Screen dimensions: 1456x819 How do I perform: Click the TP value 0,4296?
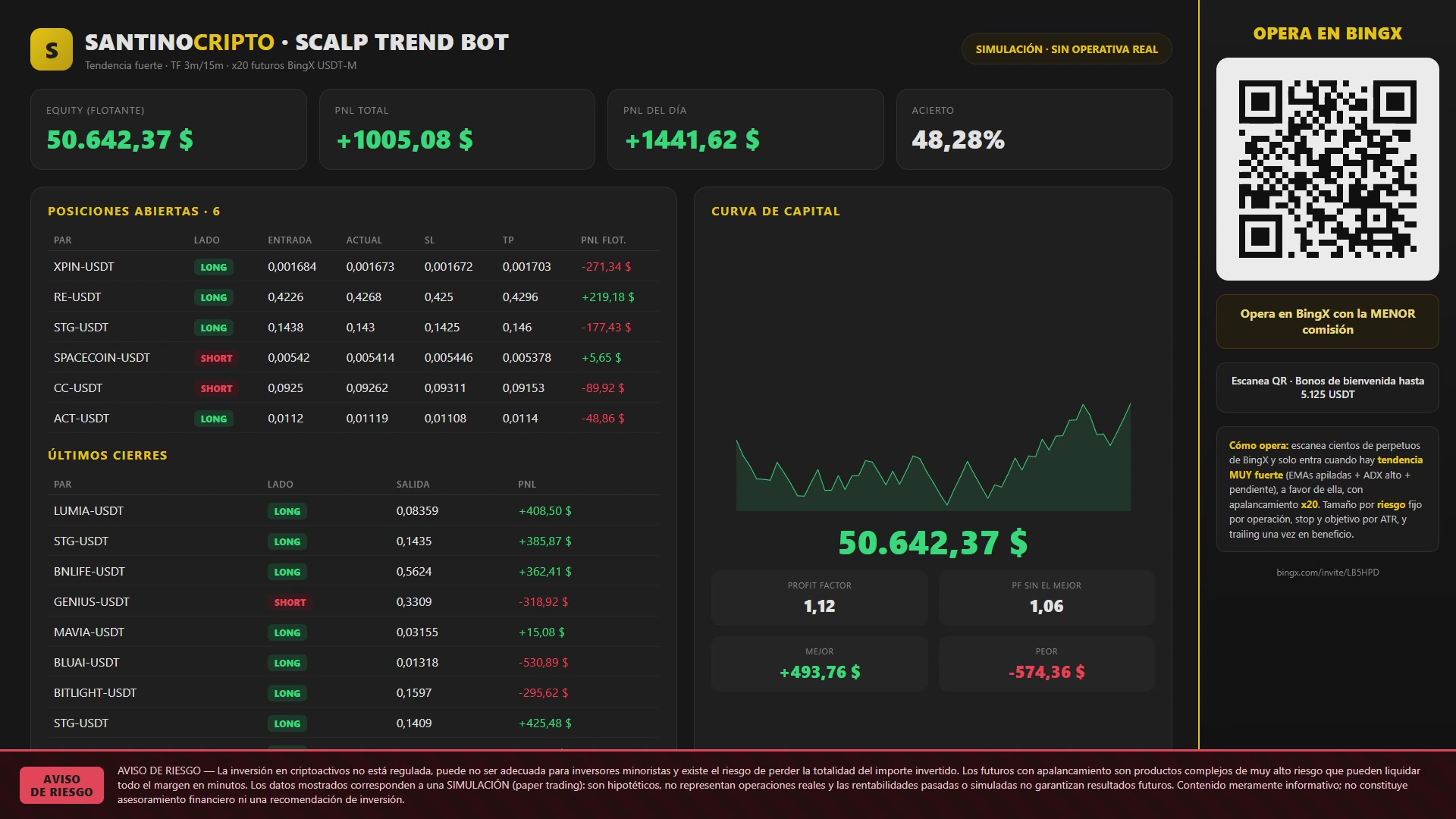click(520, 297)
